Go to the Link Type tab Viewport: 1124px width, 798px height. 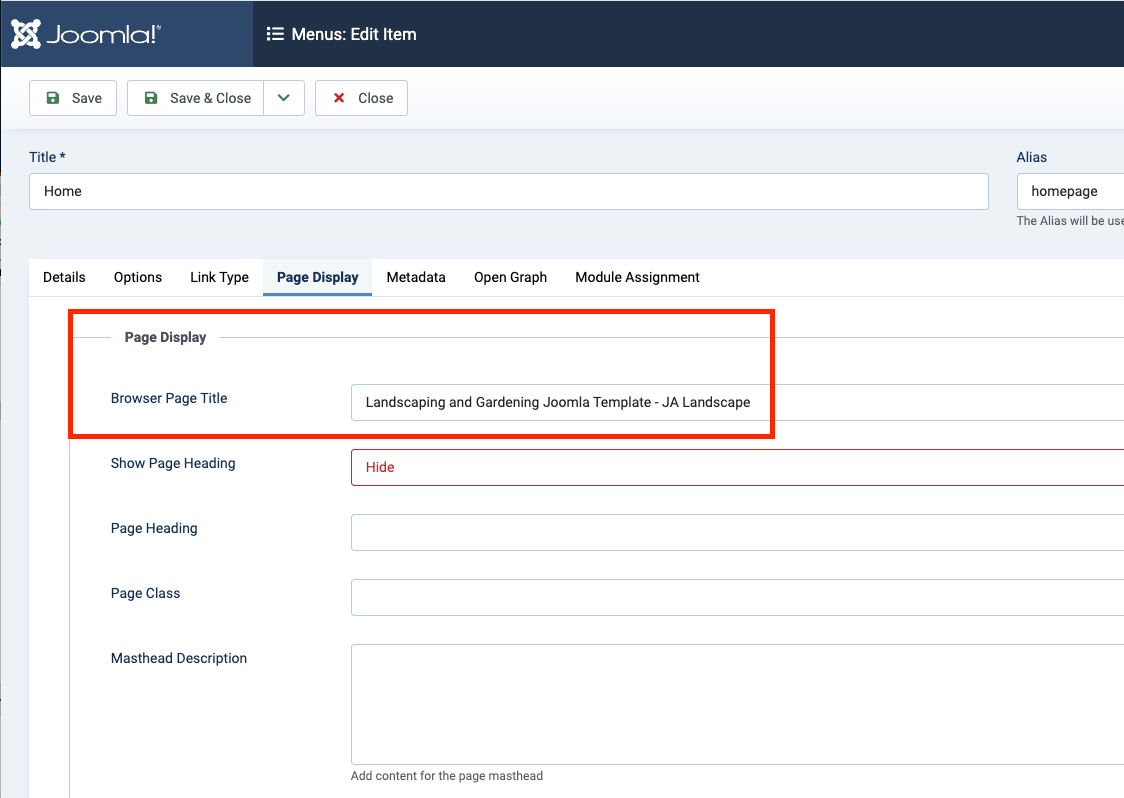coord(219,277)
